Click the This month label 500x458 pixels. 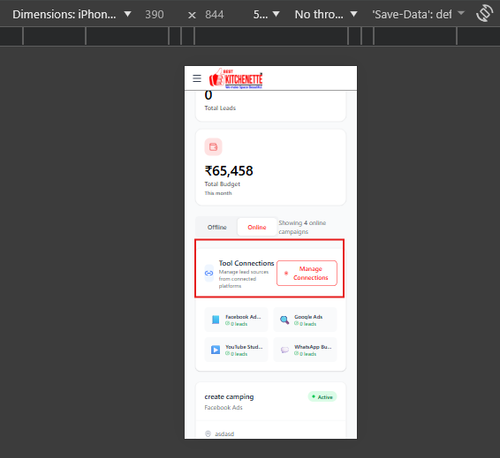pyautogui.click(x=218, y=193)
